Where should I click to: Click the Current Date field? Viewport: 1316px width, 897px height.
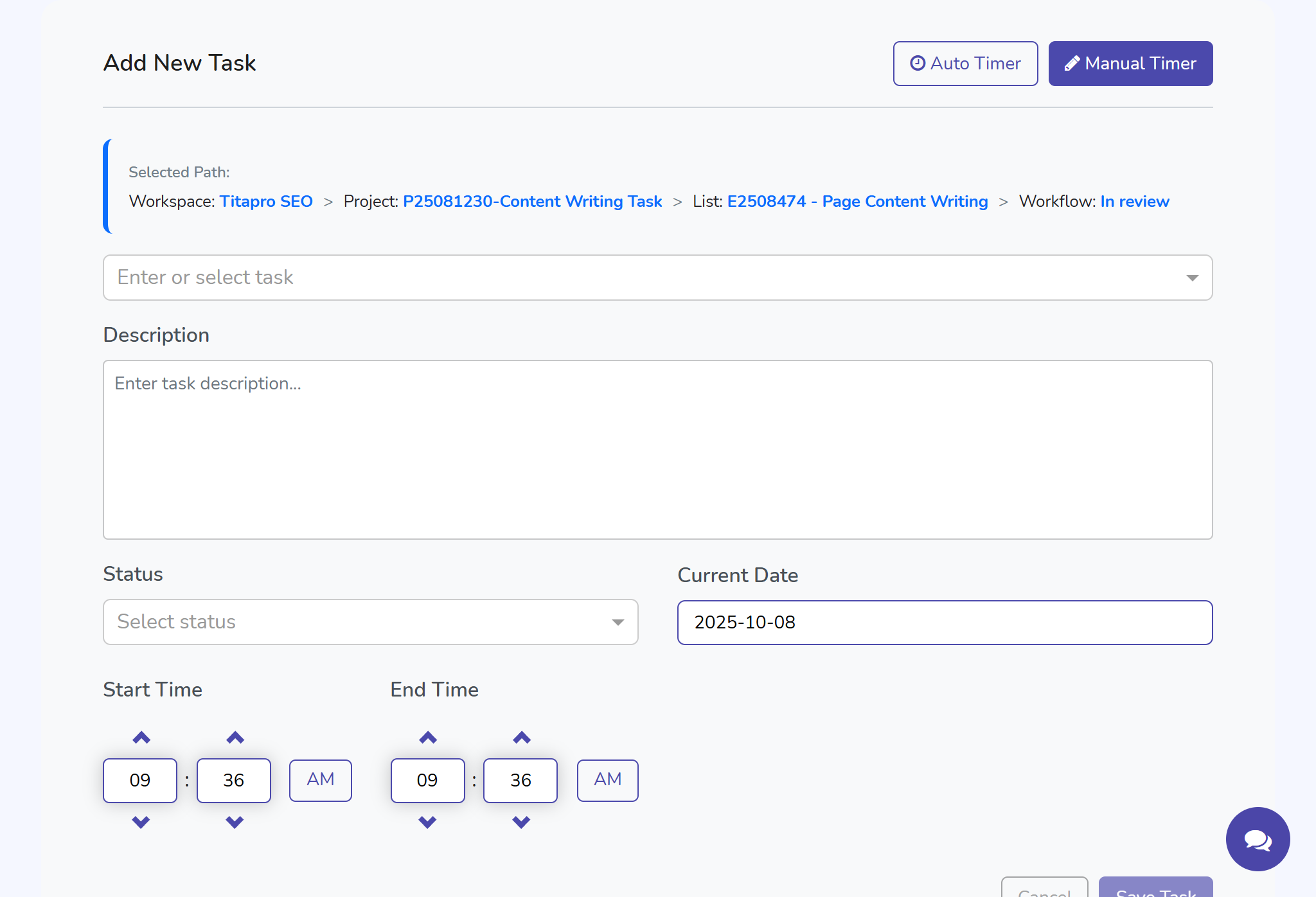click(x=945, y=623)
